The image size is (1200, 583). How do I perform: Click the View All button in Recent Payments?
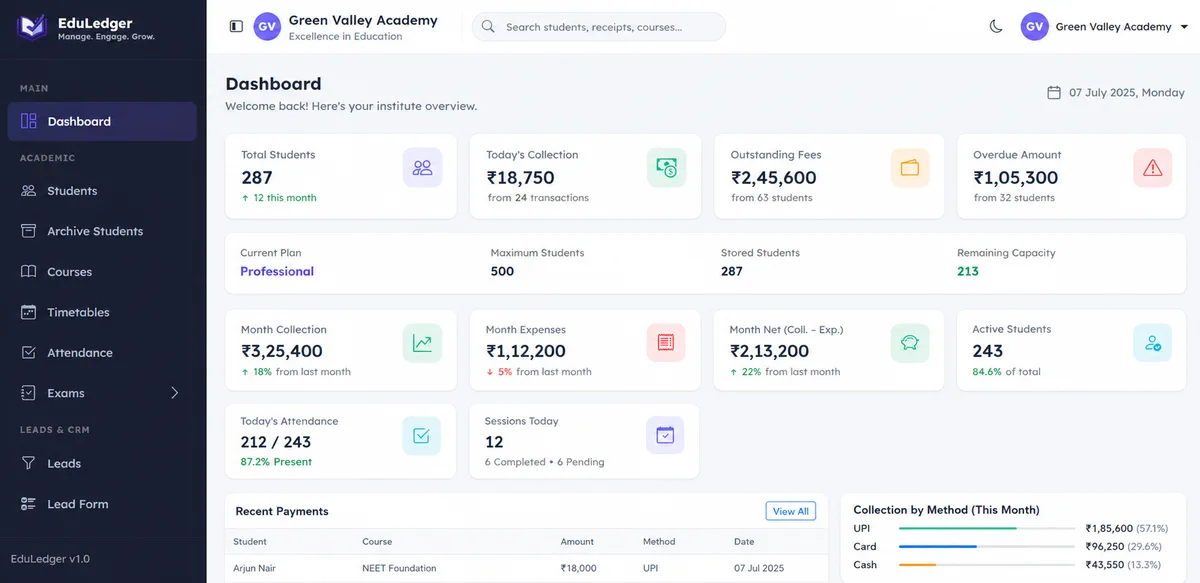790,511
